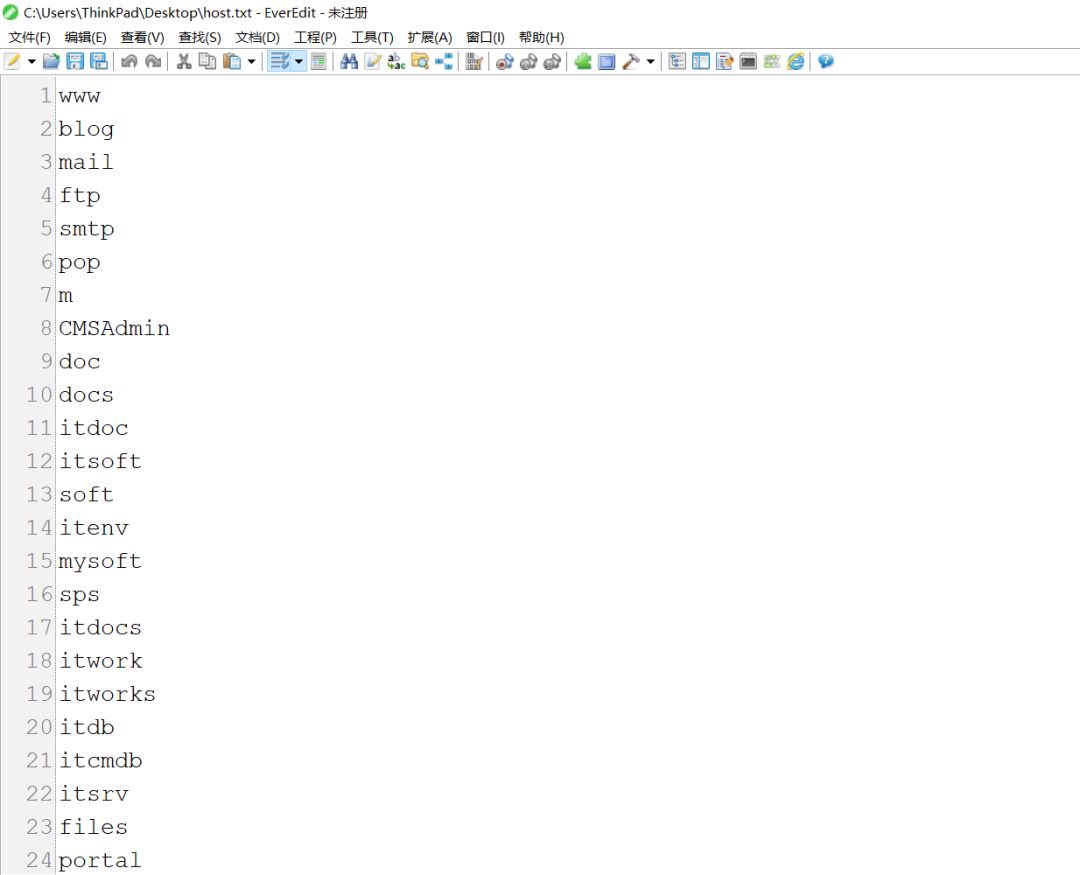Start macro recording with the red record icon
This screenshot has height=875, width=1080.
(x=505, y=61)
